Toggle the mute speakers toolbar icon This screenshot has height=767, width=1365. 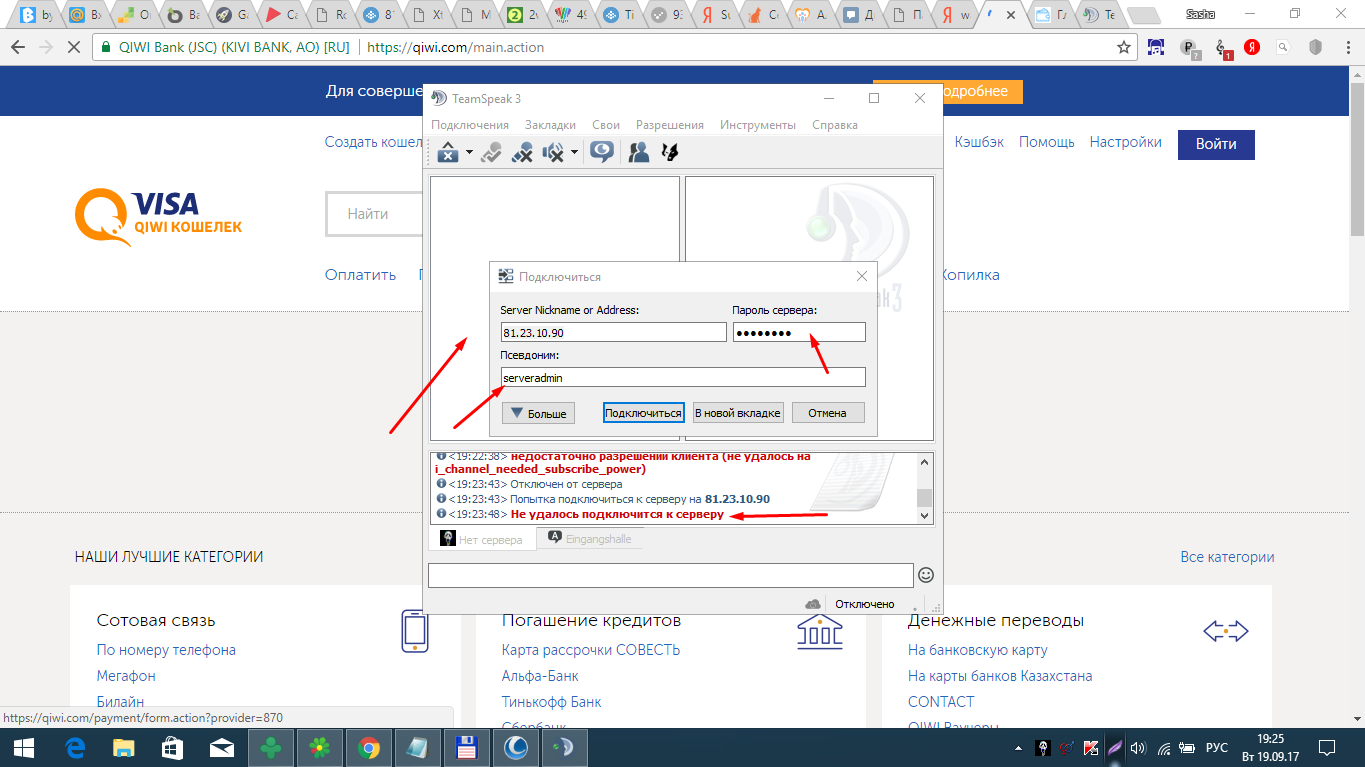click(x=553, y=152)
